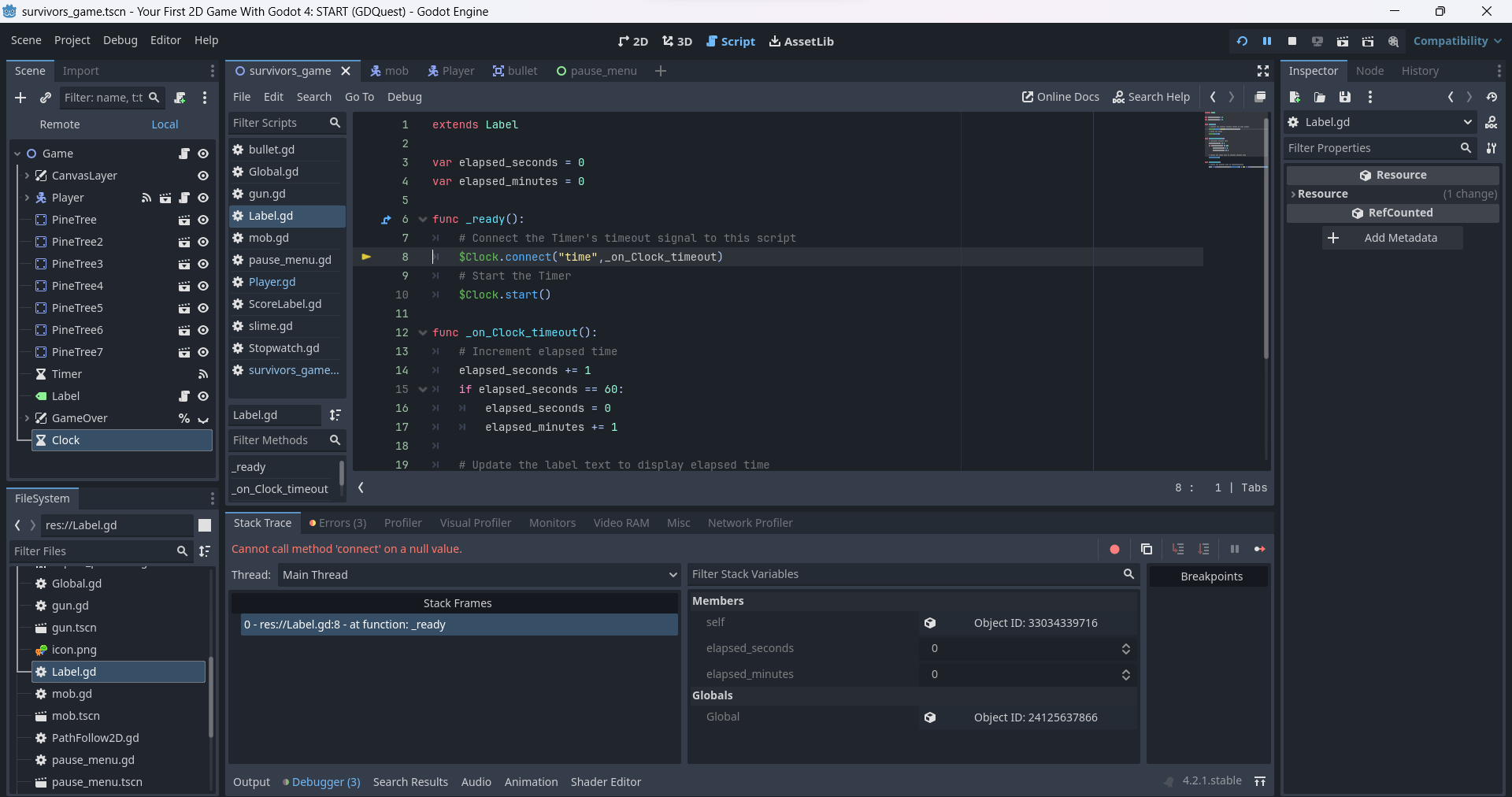The width and height of the screenshot is (1512, 797).
Task: Switch to the Errors (3) tab
Action: [338, 523]
